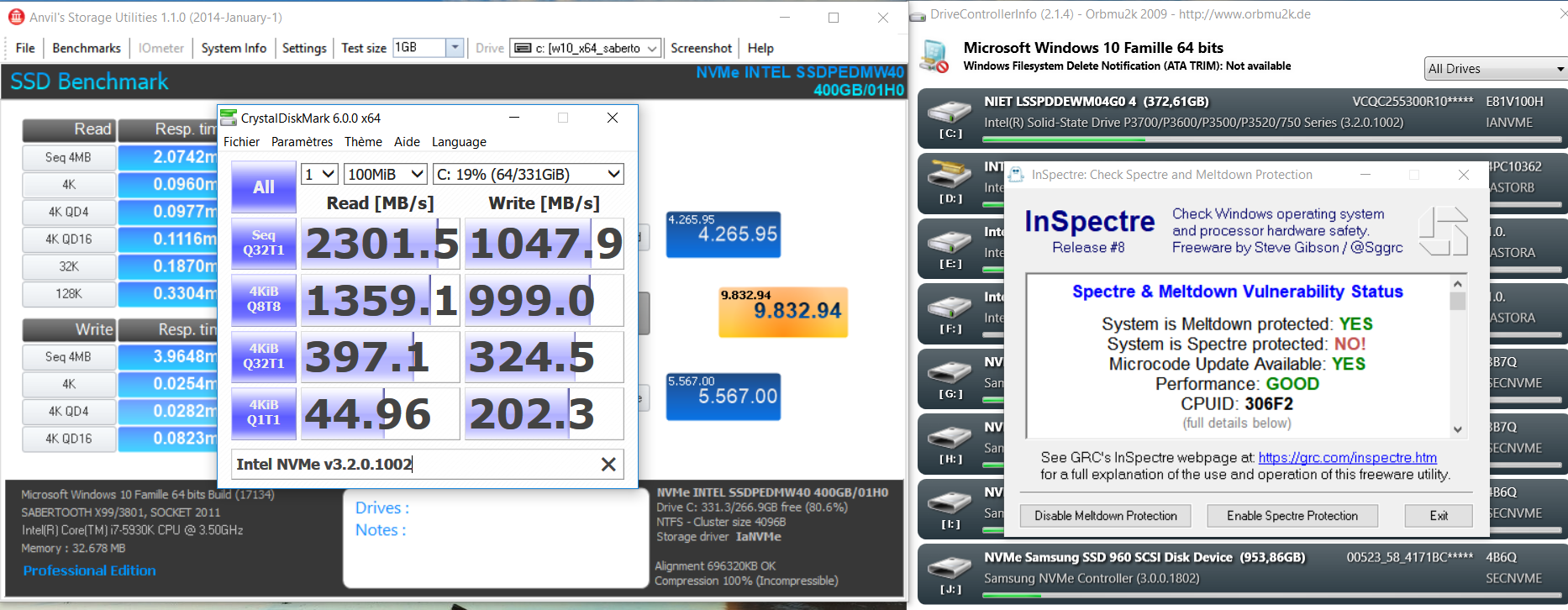Image resolution: width=1568 pixels, height=610 pixels.
Task: Click Exit button in InSpectre
Action: pyautogui.click(x=1439, y=516)
